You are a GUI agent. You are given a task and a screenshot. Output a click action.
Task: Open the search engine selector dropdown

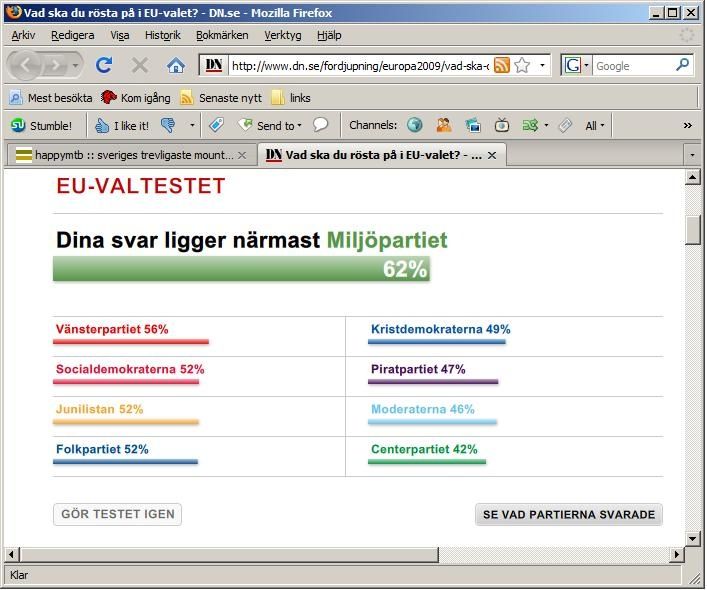586,66
